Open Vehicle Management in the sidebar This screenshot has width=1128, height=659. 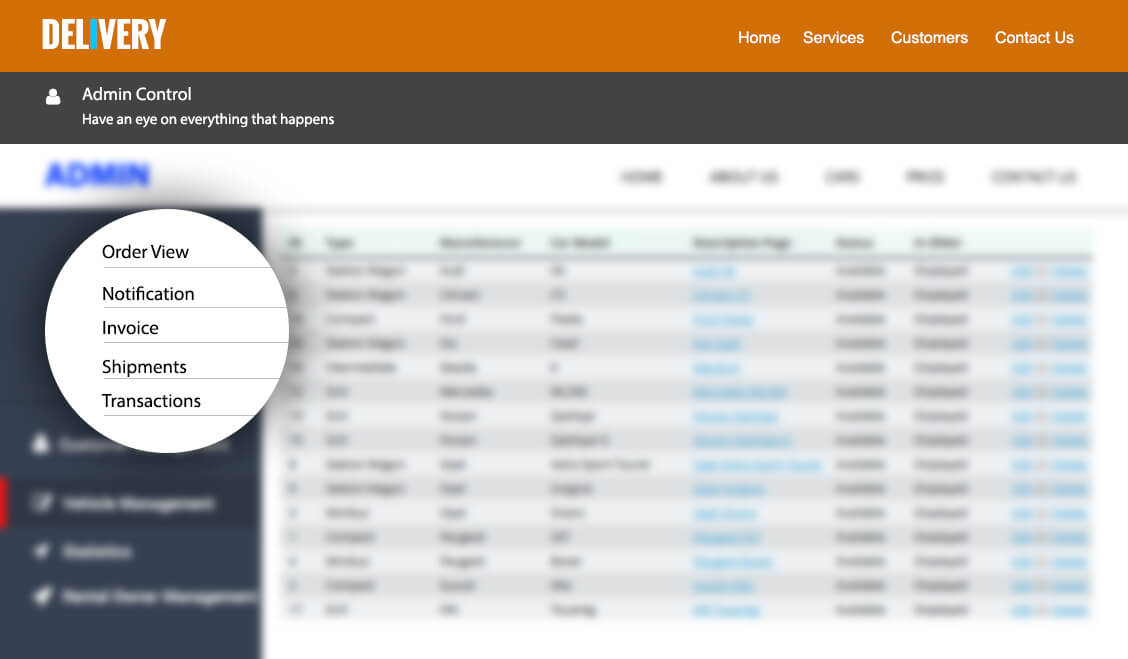click(138, 504)
